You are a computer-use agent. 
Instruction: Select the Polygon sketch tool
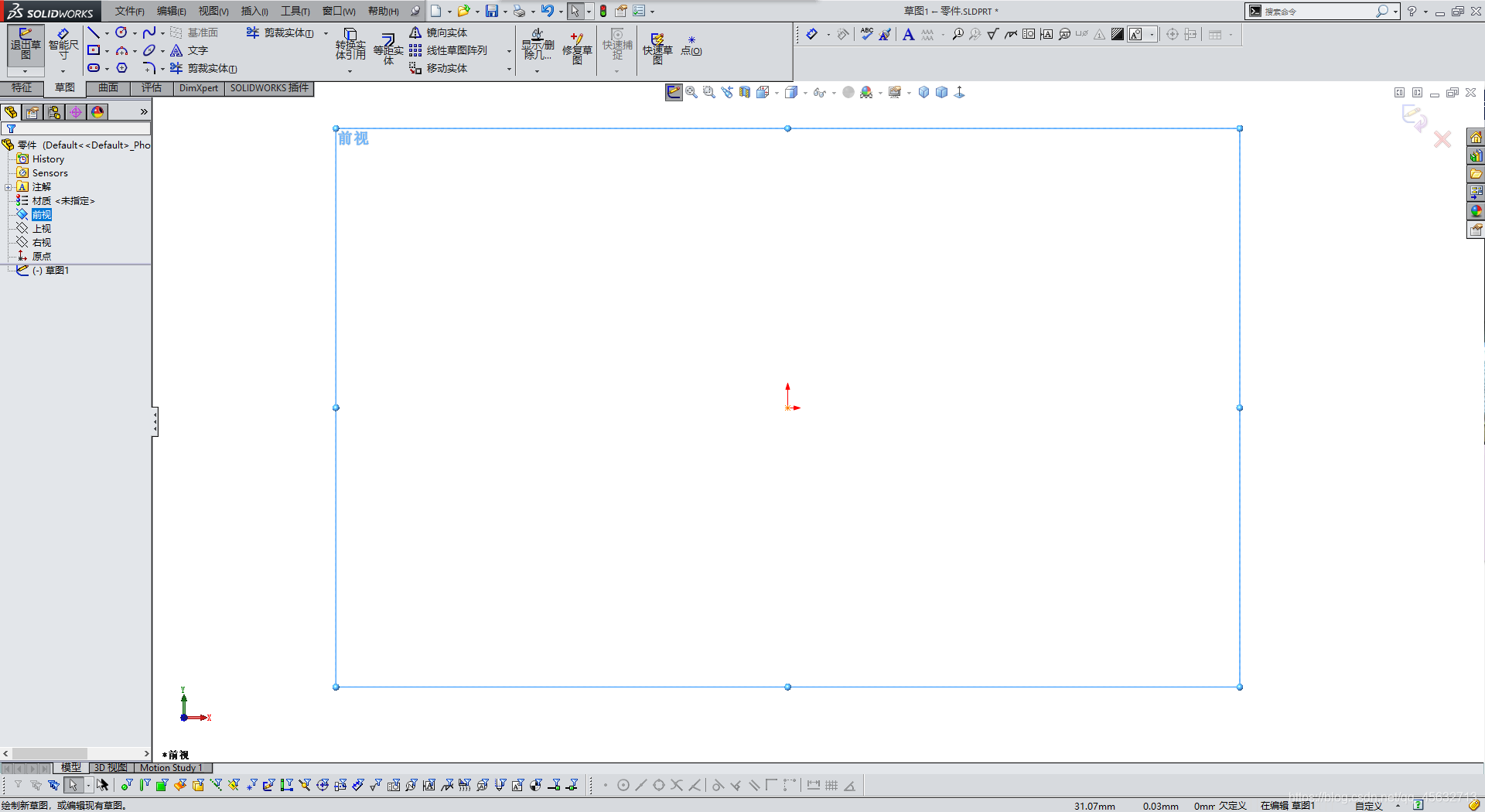pyautogui.click(x=121, y=68)
